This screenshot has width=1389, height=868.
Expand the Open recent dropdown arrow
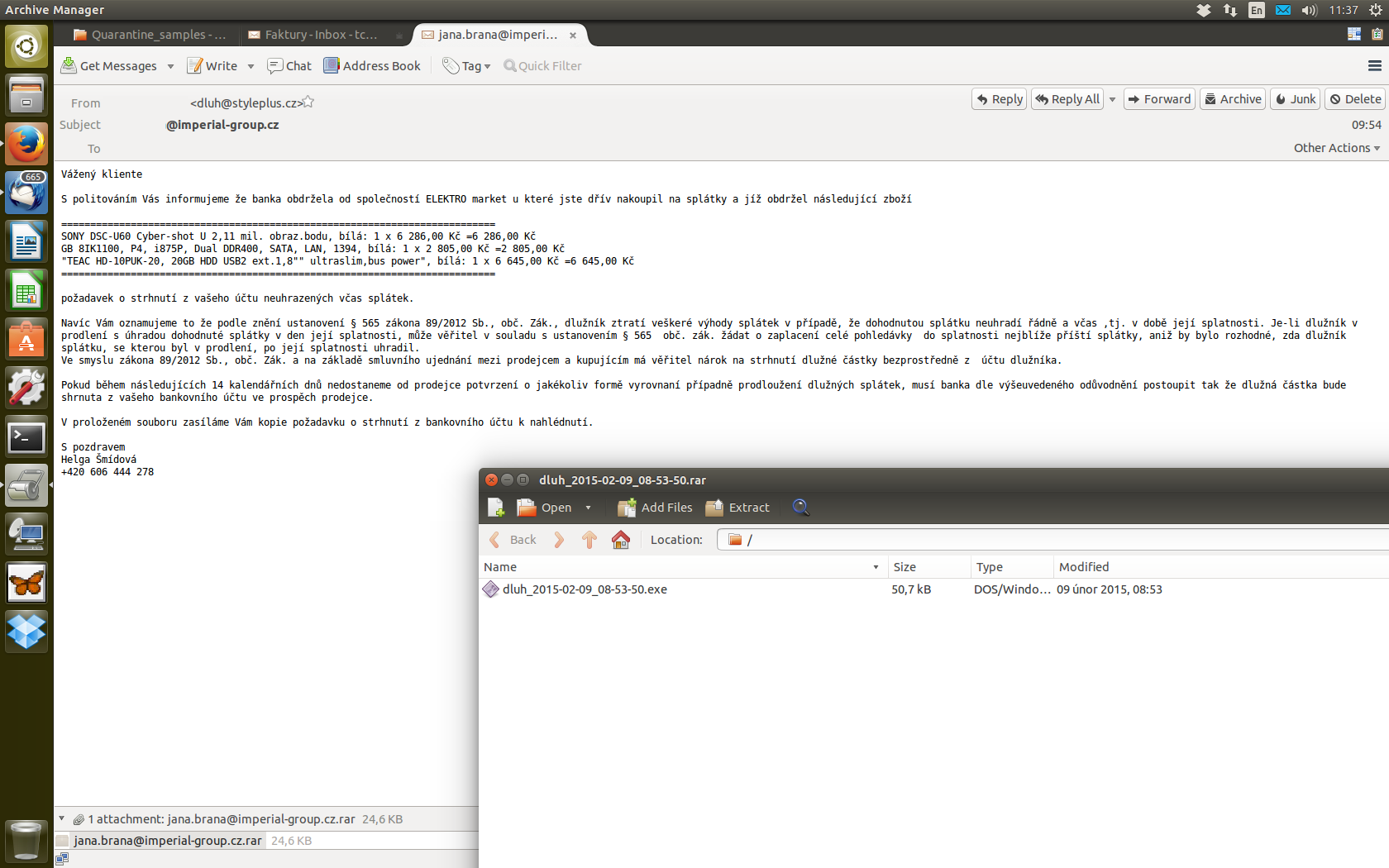(x=588, y=508)
